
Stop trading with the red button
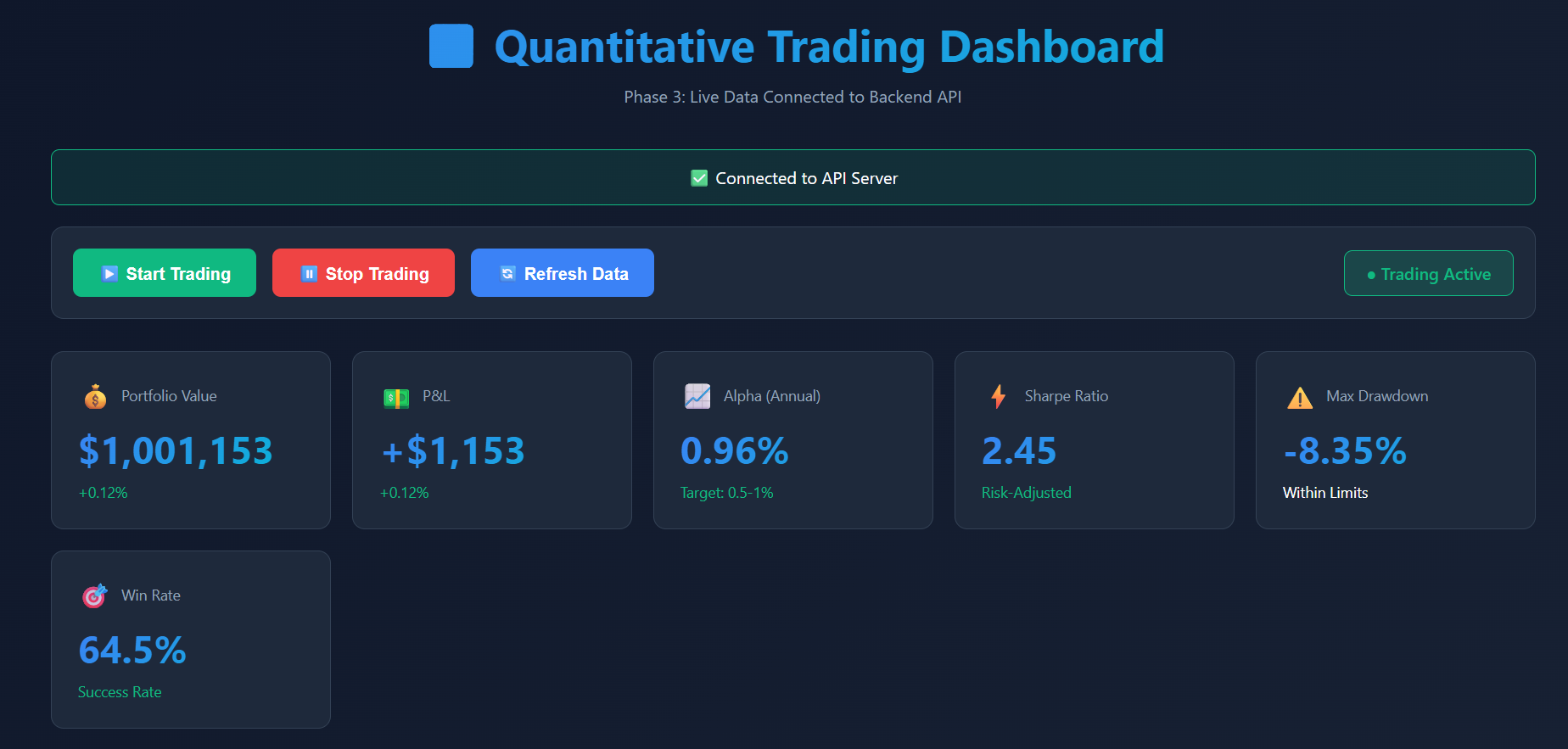[363, 272]
